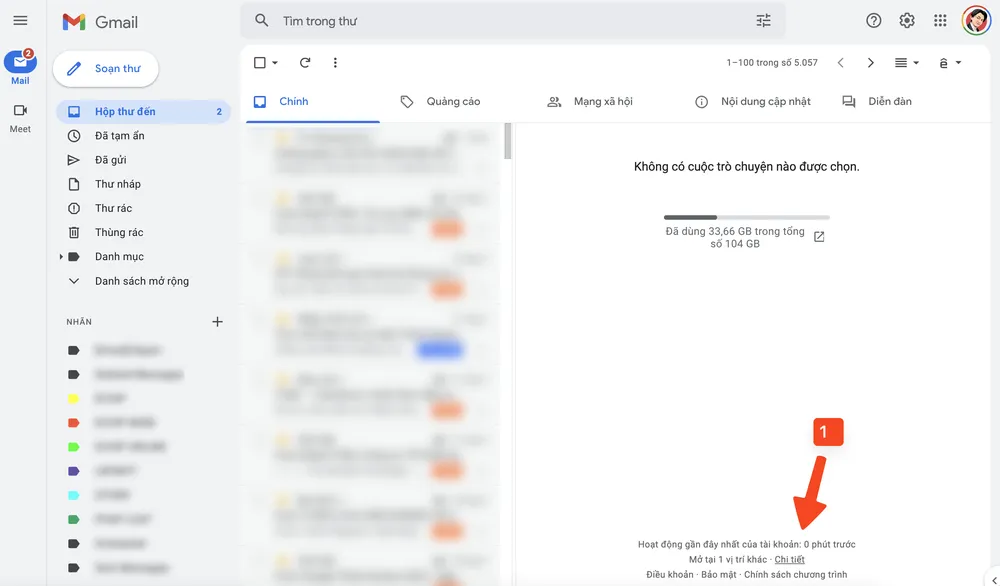
Task: Open the Help question mark icon
Action: click(874, 21)
